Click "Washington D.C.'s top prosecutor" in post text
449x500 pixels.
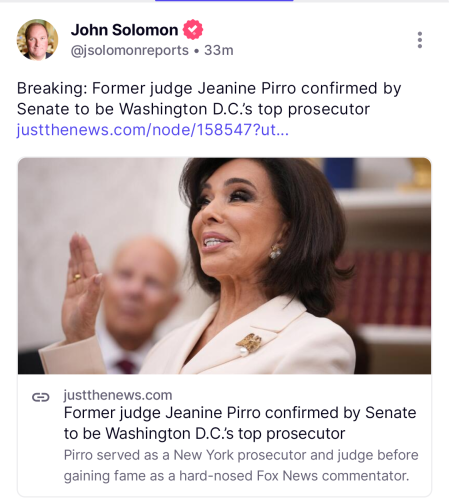[x=244, y=109]
